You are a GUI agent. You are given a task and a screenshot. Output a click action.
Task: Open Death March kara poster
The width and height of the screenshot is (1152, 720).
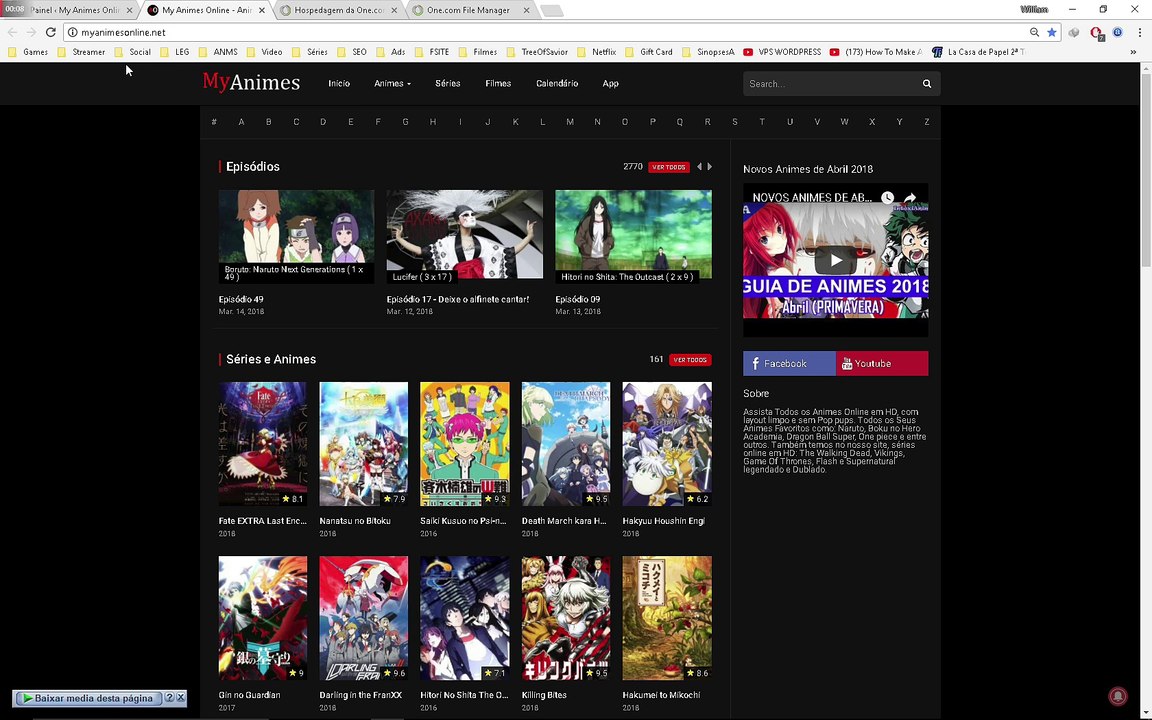[x=566, y=444]
